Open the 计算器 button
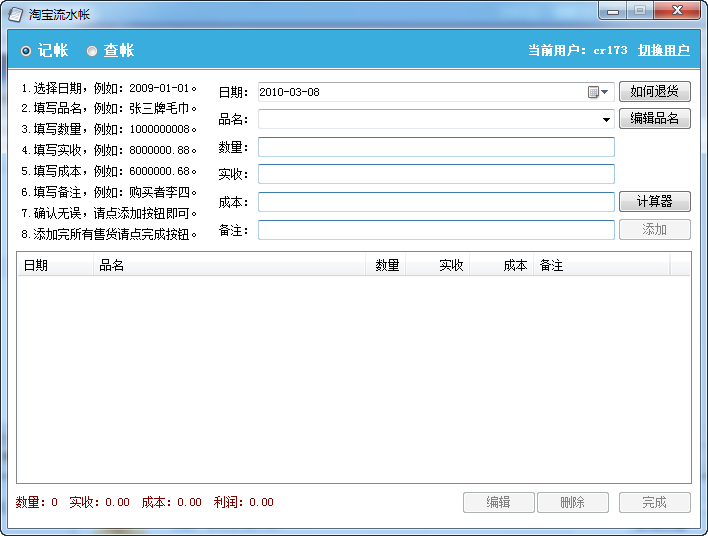The height and width of the screenshot is (536, 708). (x=654, y=201)
